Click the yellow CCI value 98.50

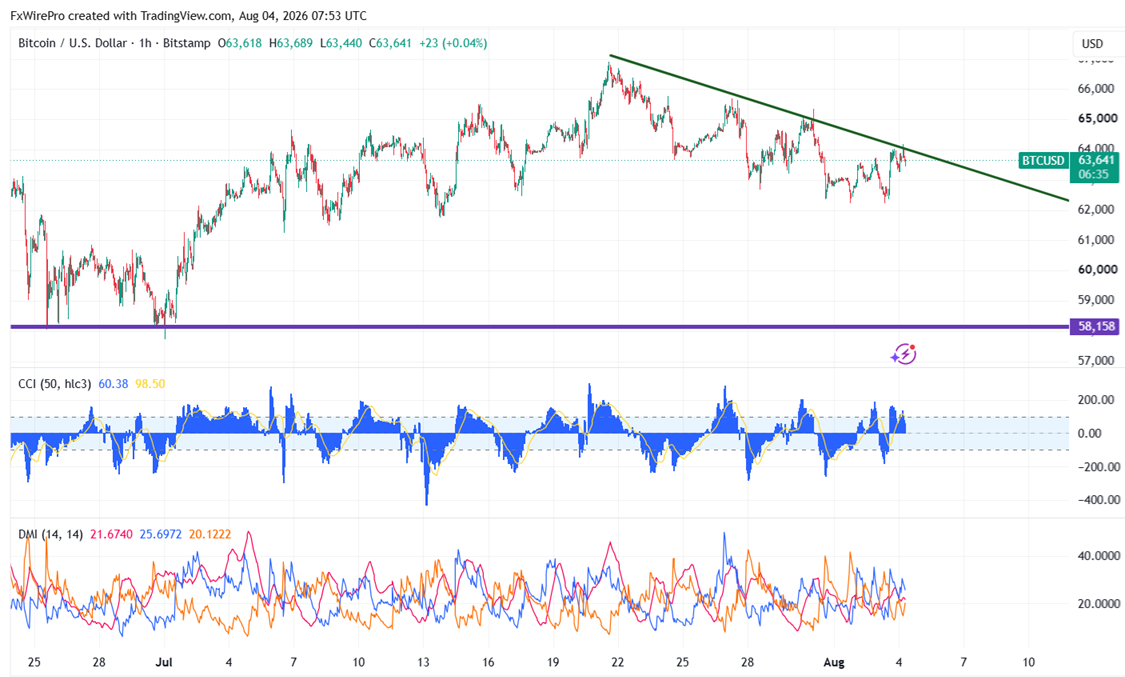point(150,384)
